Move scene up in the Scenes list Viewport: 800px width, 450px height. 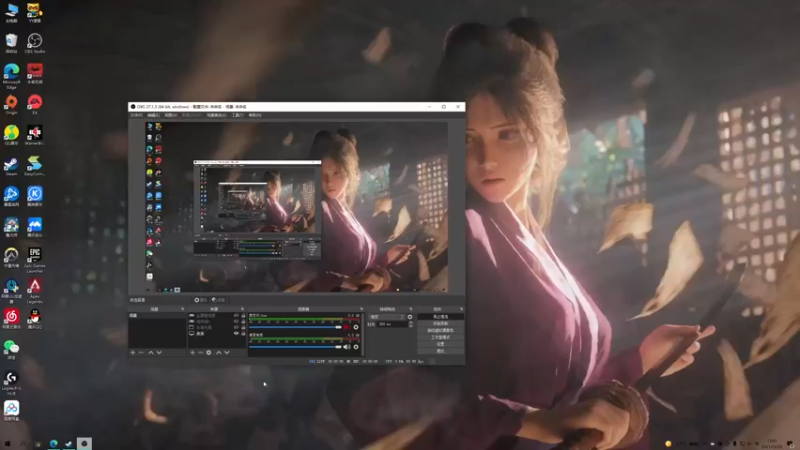[x=151, y=353]
